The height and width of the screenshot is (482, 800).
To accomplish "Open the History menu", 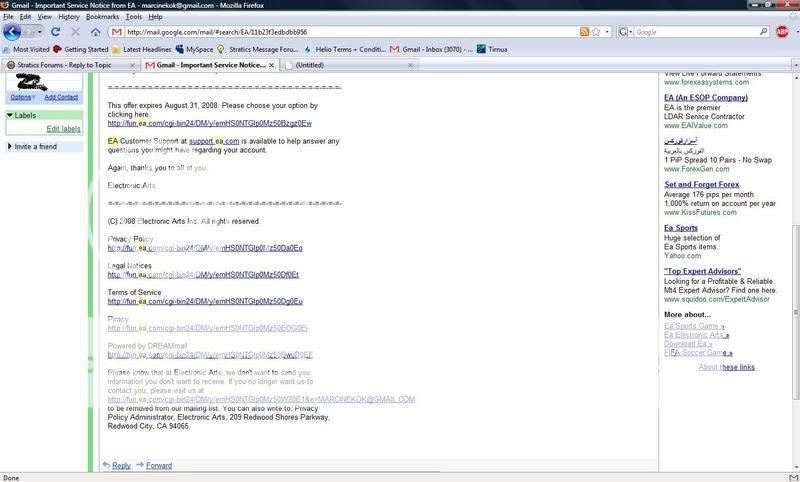I will click(x=68, y=17).
